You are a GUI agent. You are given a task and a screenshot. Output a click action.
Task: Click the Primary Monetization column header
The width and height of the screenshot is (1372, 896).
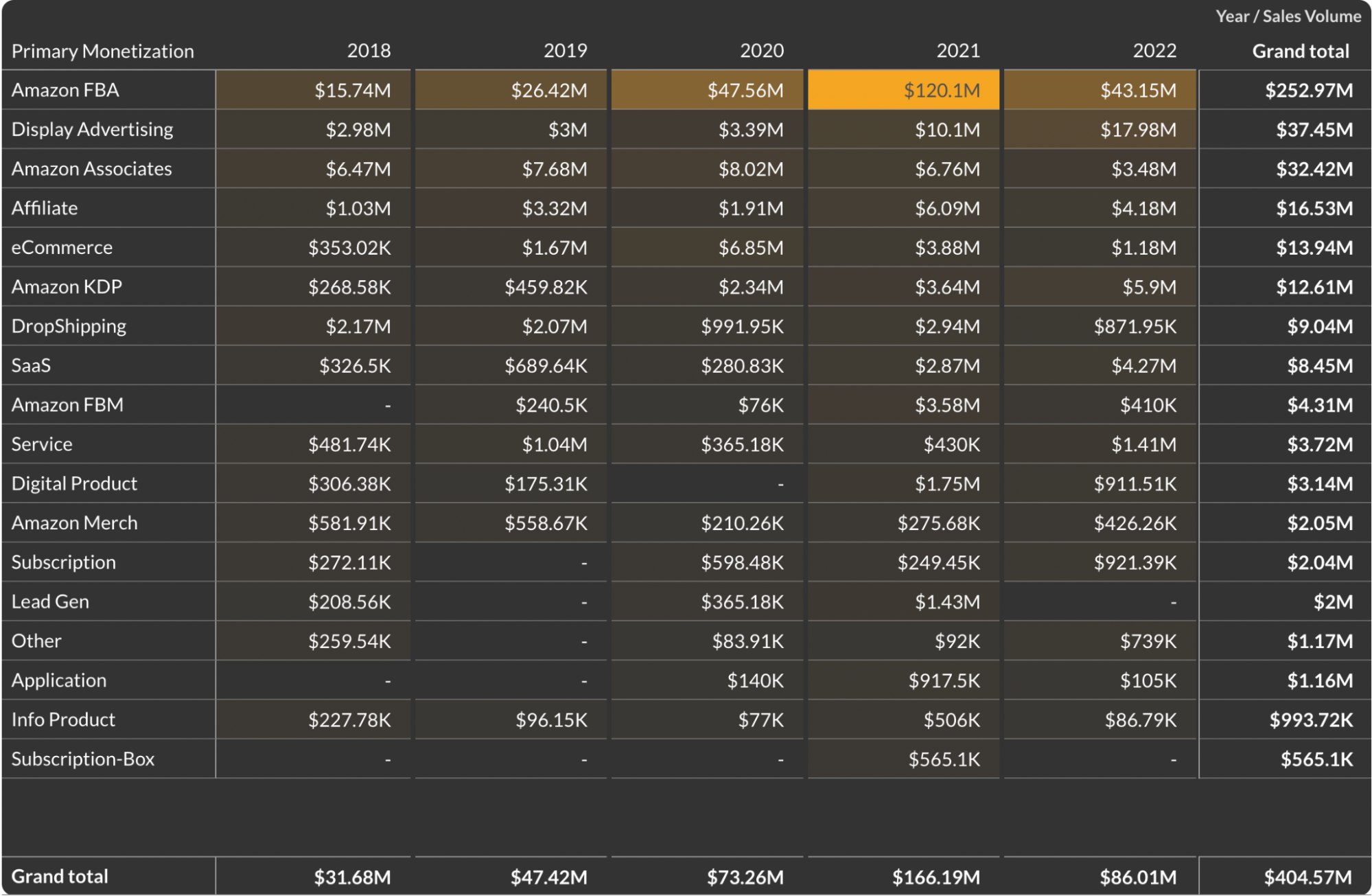[x=103, y=51]
